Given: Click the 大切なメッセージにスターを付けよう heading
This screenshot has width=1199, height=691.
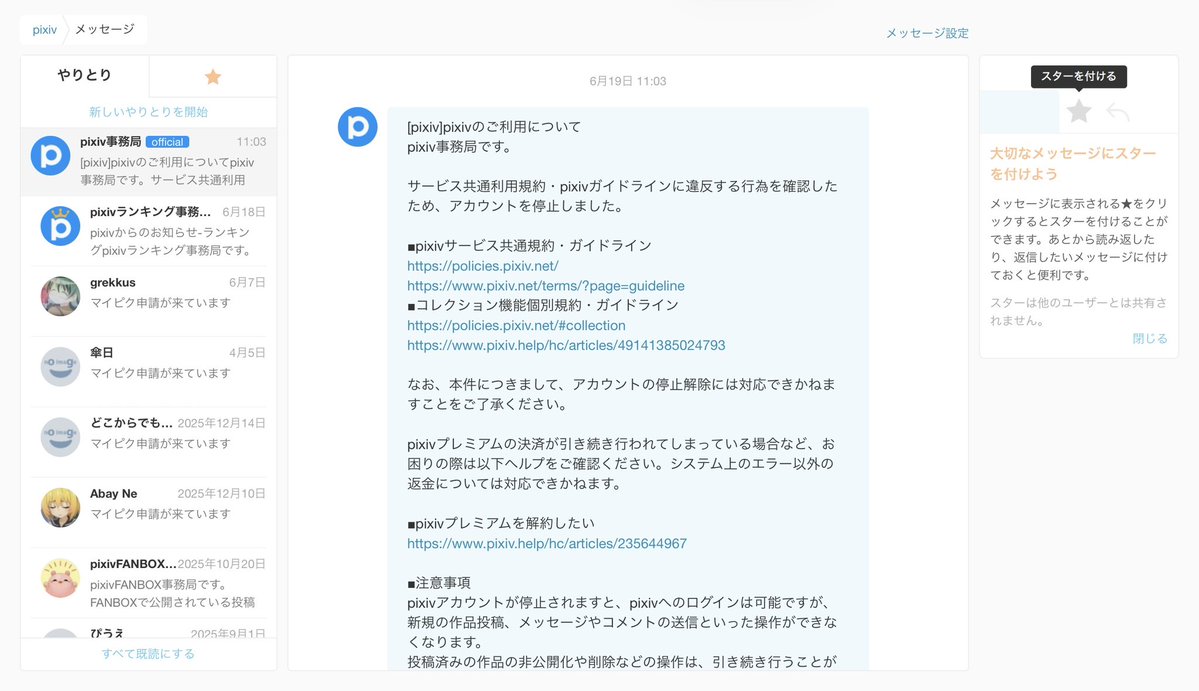Looking at the screenshot, I should [1073, 164].
